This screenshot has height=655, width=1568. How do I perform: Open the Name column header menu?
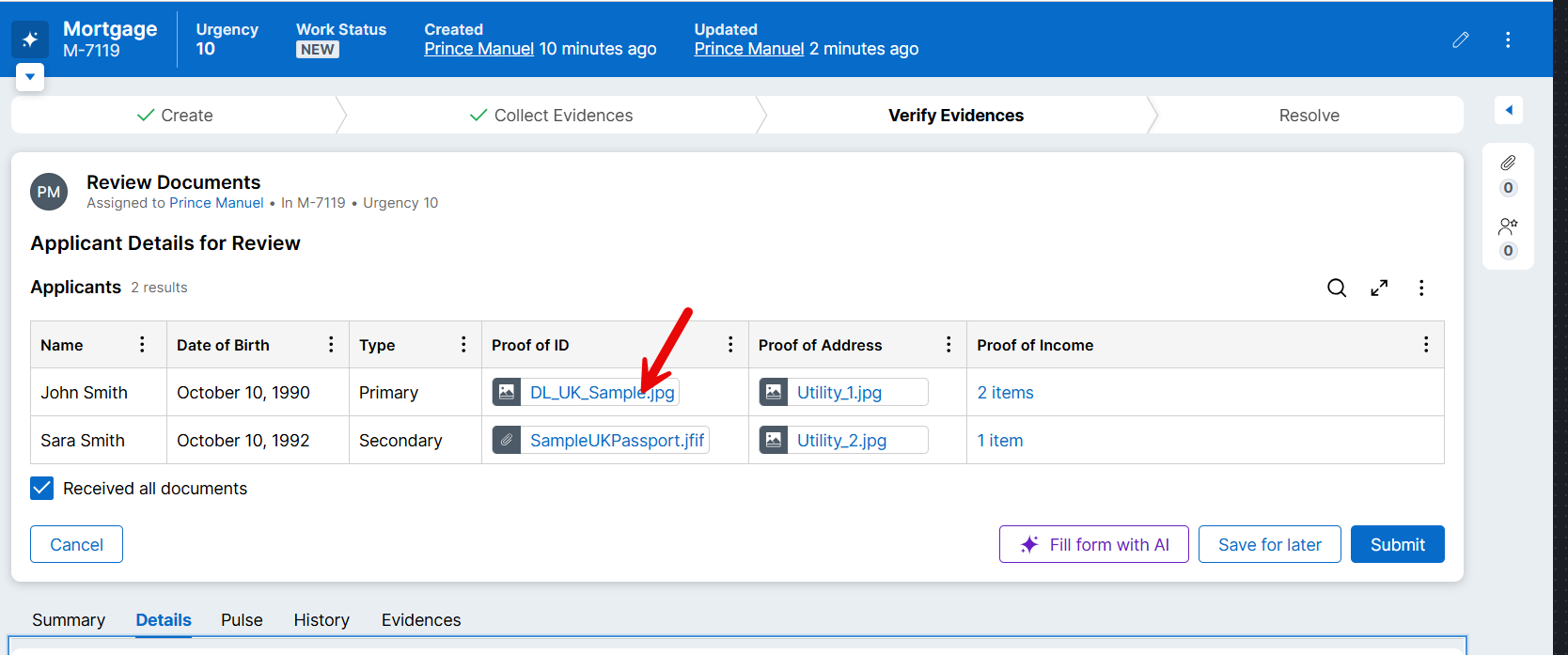coord(142,345)
